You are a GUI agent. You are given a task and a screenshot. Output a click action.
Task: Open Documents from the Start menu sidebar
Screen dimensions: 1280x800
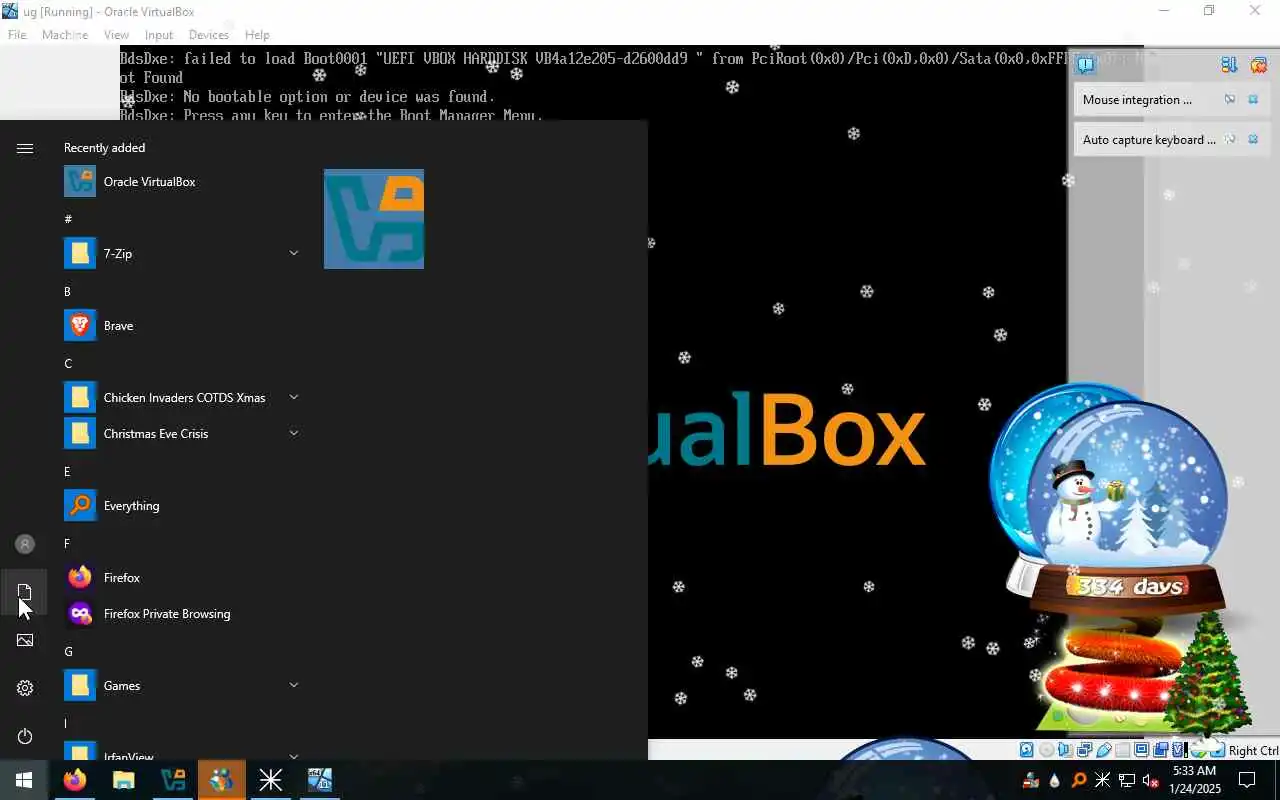[x=25, y=592]
